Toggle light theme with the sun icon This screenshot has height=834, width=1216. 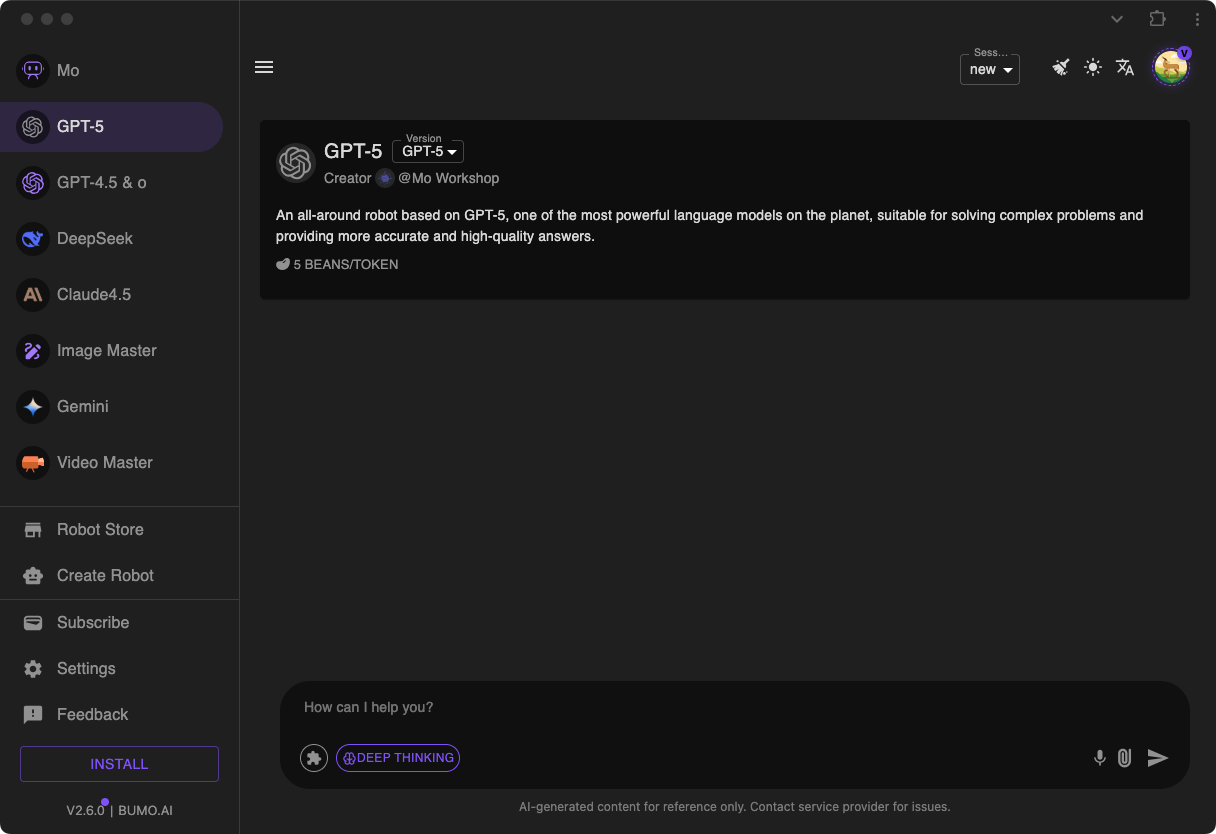[1092, 67]
